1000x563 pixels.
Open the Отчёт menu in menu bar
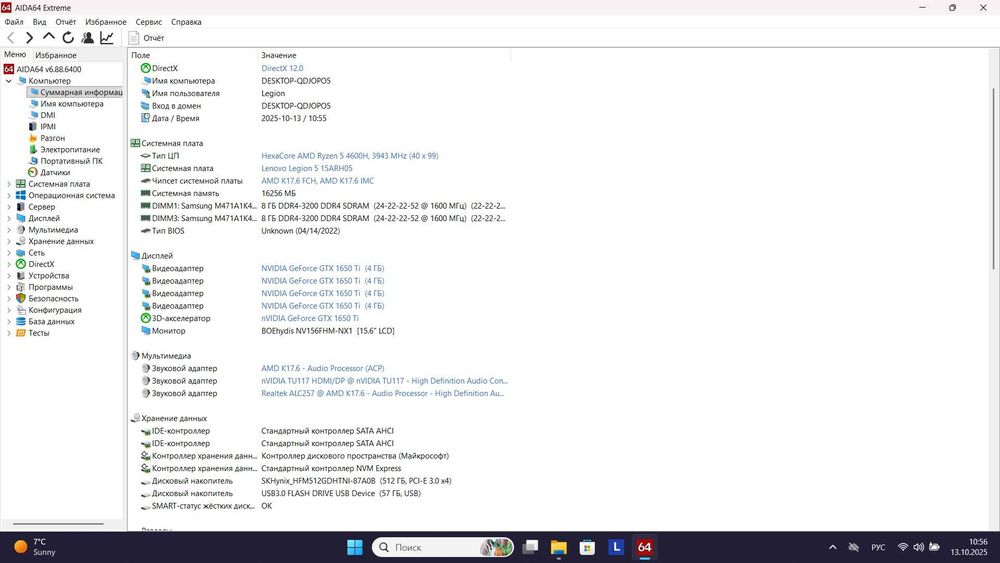tap(66, 22)
